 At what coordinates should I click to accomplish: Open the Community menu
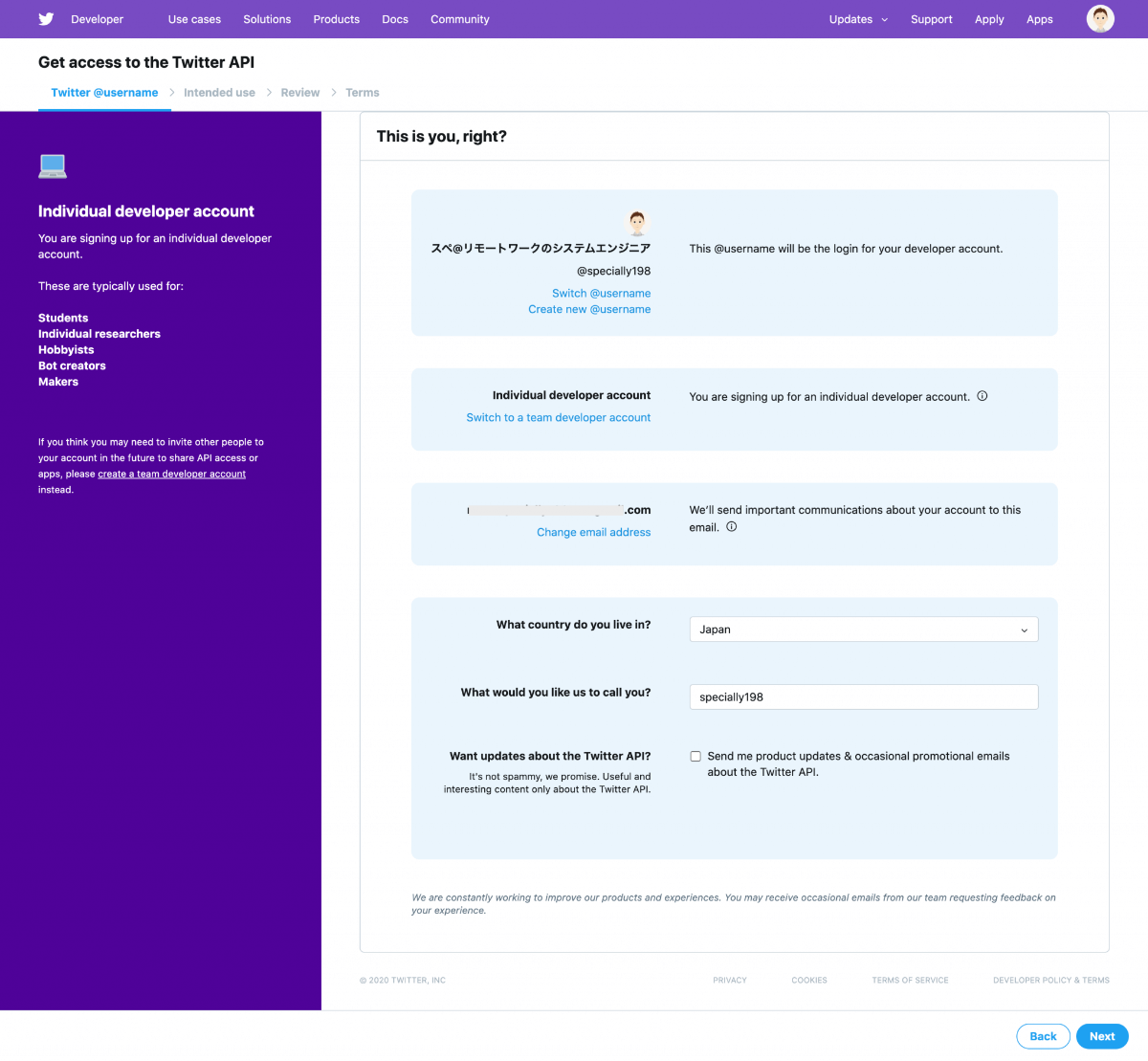460,19
